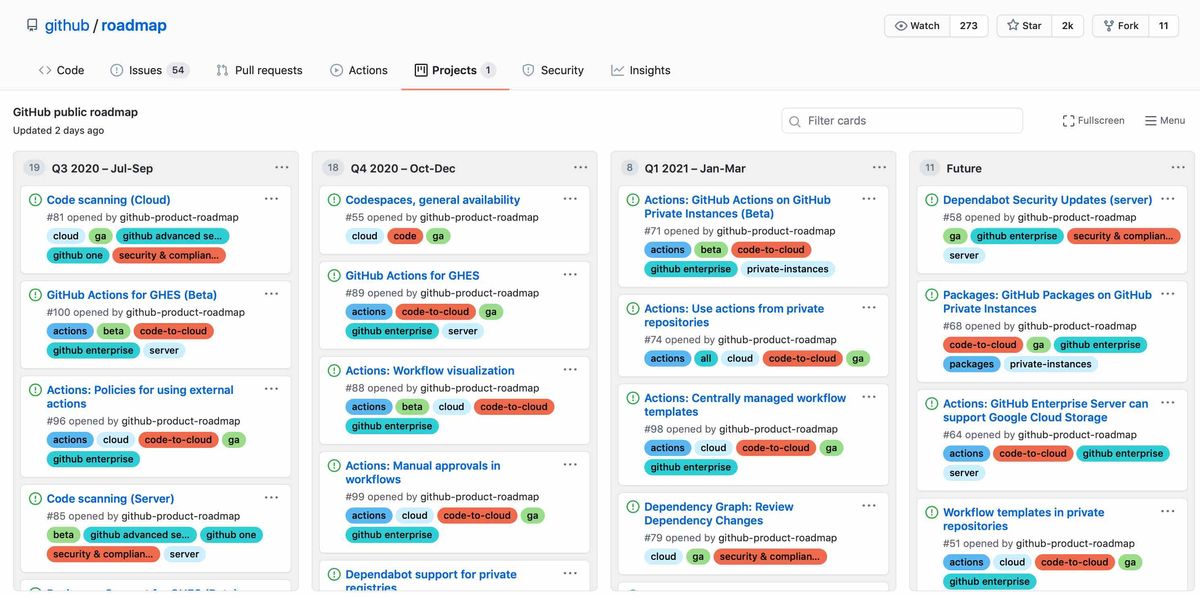
Task: Open 'Actions: Use actions from private repositories' link
Action: [734, 316]
